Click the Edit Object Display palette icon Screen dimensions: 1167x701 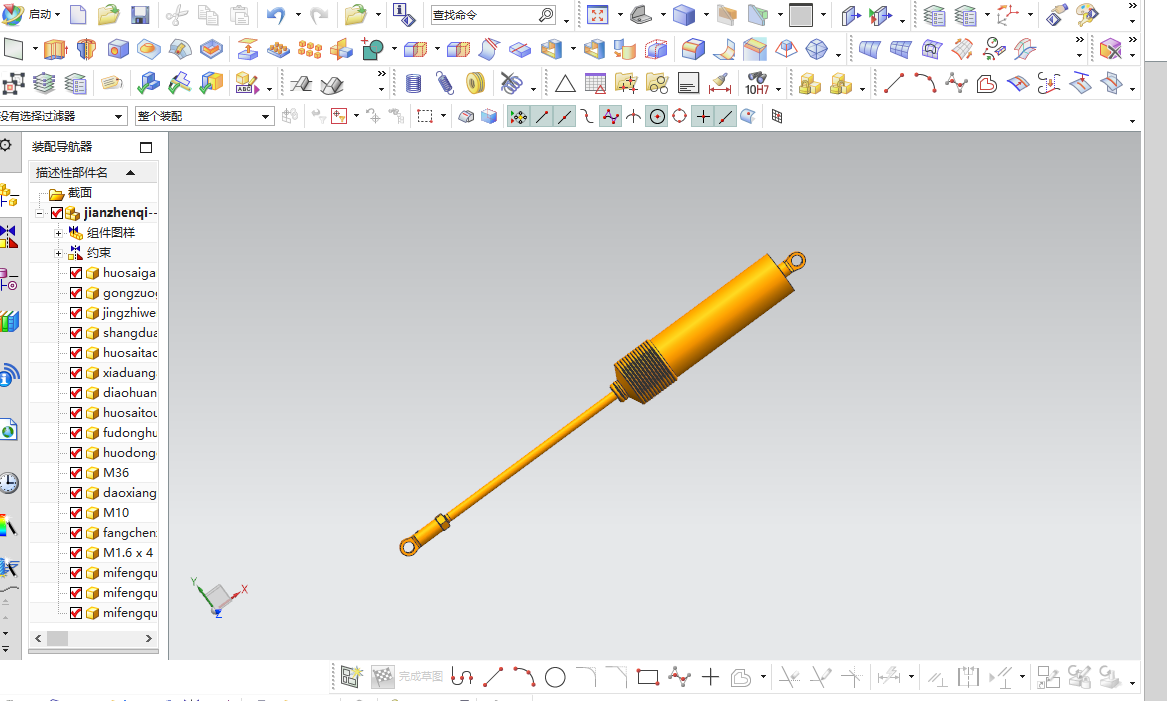click(1087, 14)
